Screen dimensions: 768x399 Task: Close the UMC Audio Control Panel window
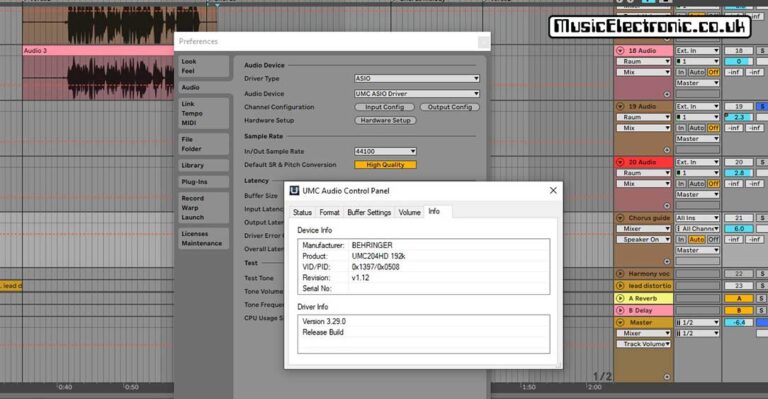553,190
